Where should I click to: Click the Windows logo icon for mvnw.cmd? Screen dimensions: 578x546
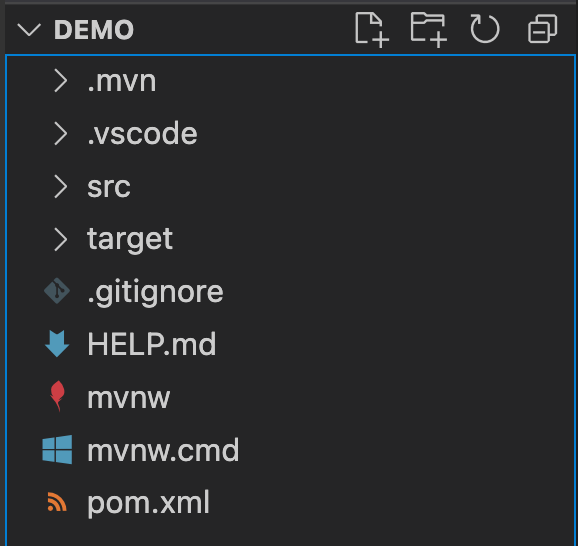tap(57, 449)
